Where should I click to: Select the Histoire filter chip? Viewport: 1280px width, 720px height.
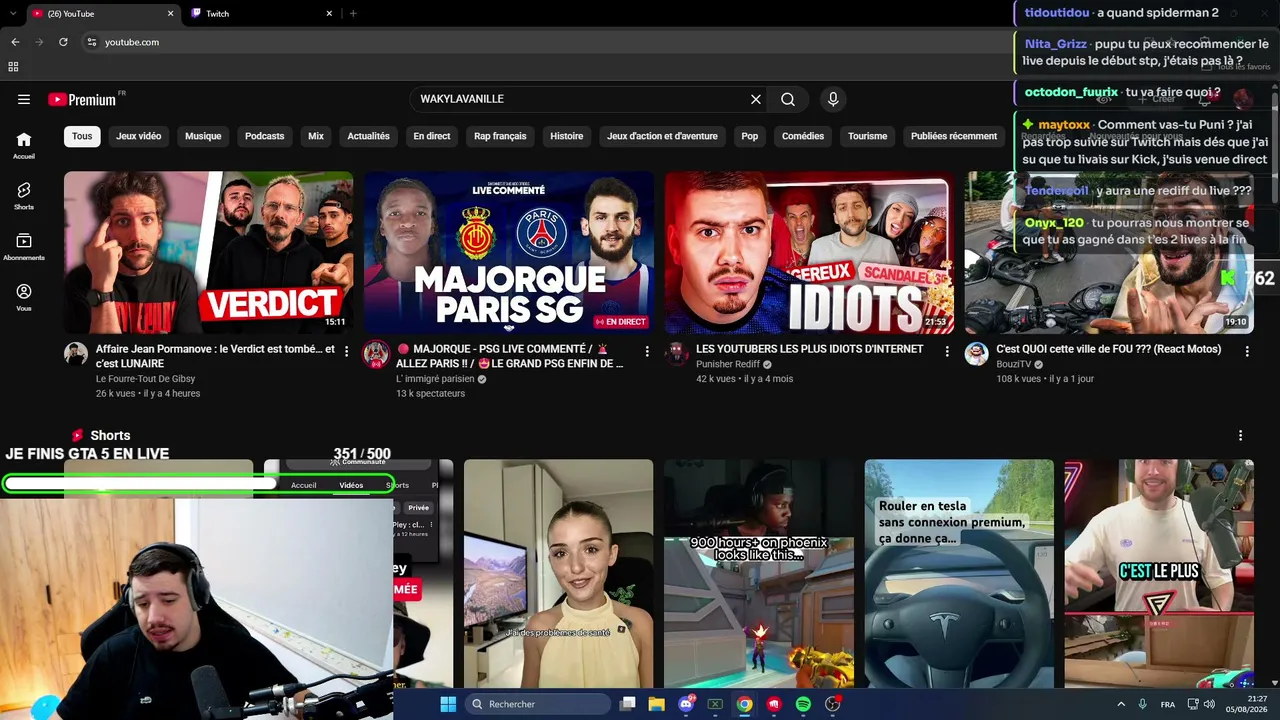coord(567,136)
